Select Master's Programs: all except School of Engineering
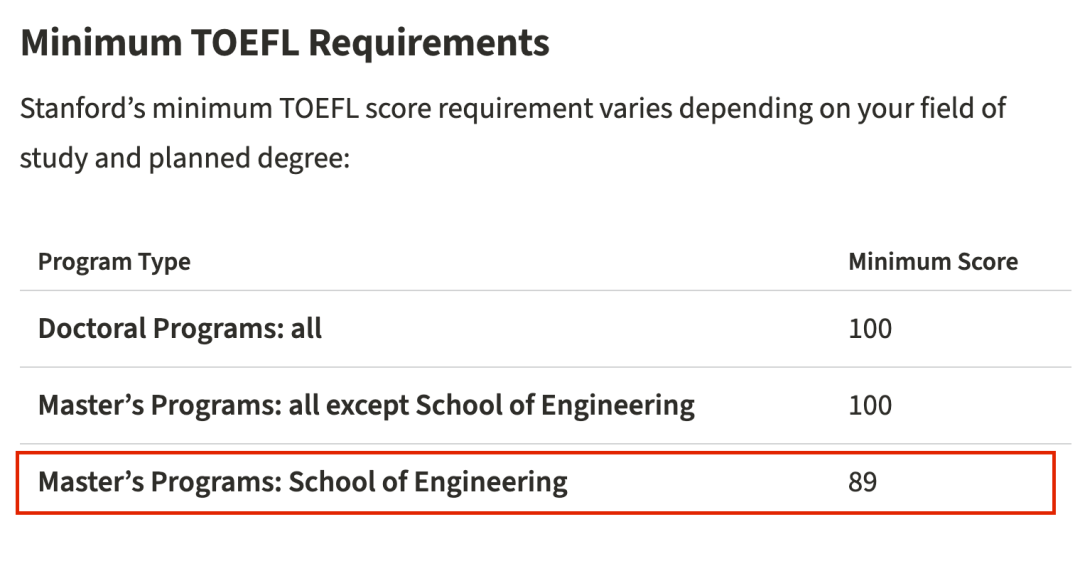Viewport: 1080px width, 578px height. coord(366,405)
